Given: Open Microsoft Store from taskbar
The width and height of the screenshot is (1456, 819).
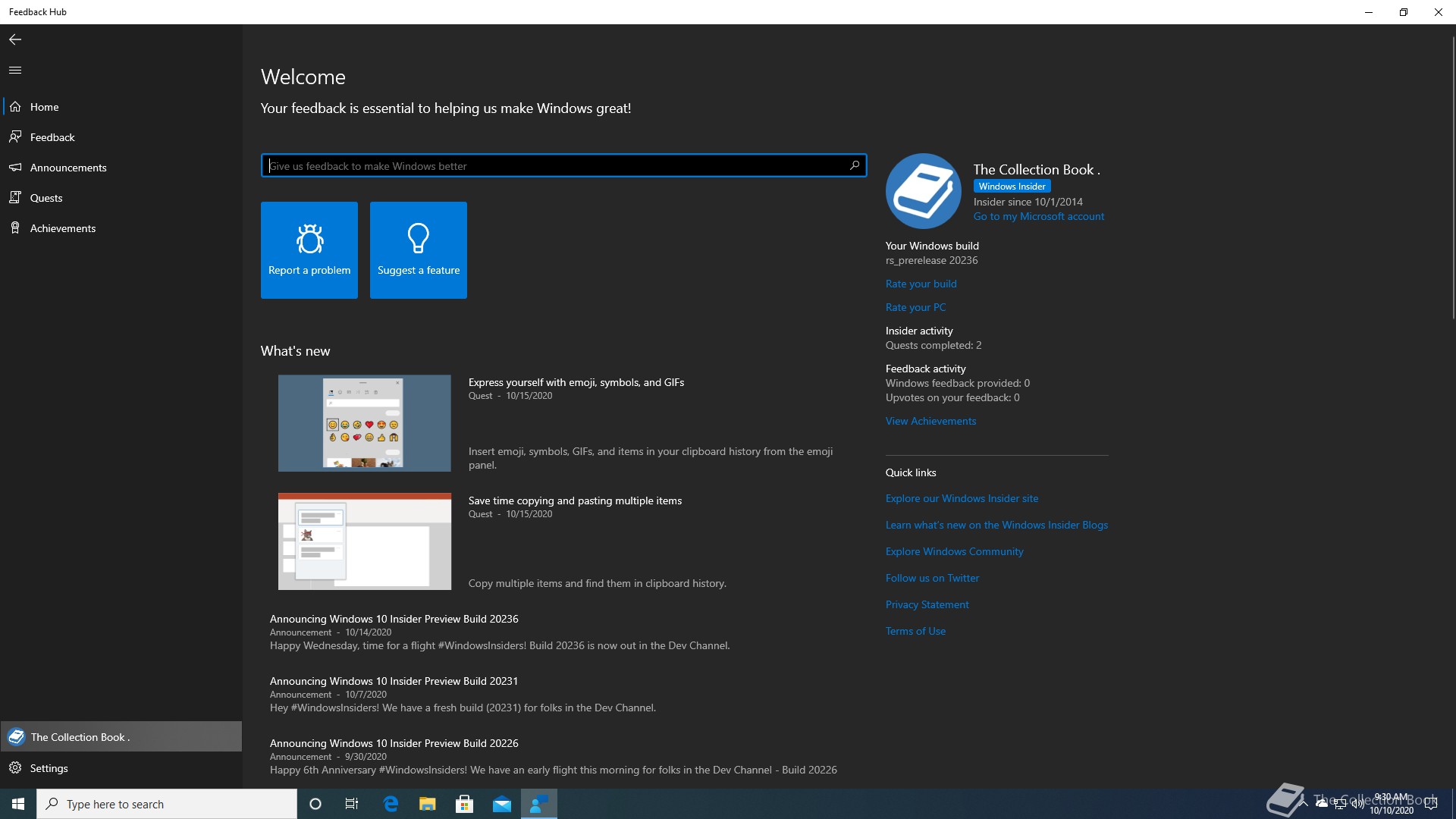Looking at the screenshot, I should click(x=465, y=804).
